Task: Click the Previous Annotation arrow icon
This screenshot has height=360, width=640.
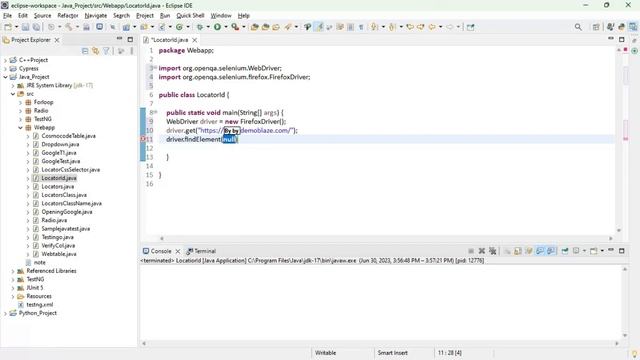Action: point(392,27)
